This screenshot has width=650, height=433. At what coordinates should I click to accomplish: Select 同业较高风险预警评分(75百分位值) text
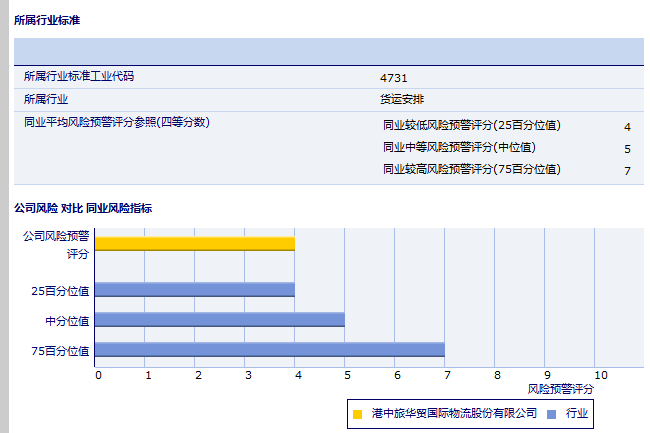(471, 170)
